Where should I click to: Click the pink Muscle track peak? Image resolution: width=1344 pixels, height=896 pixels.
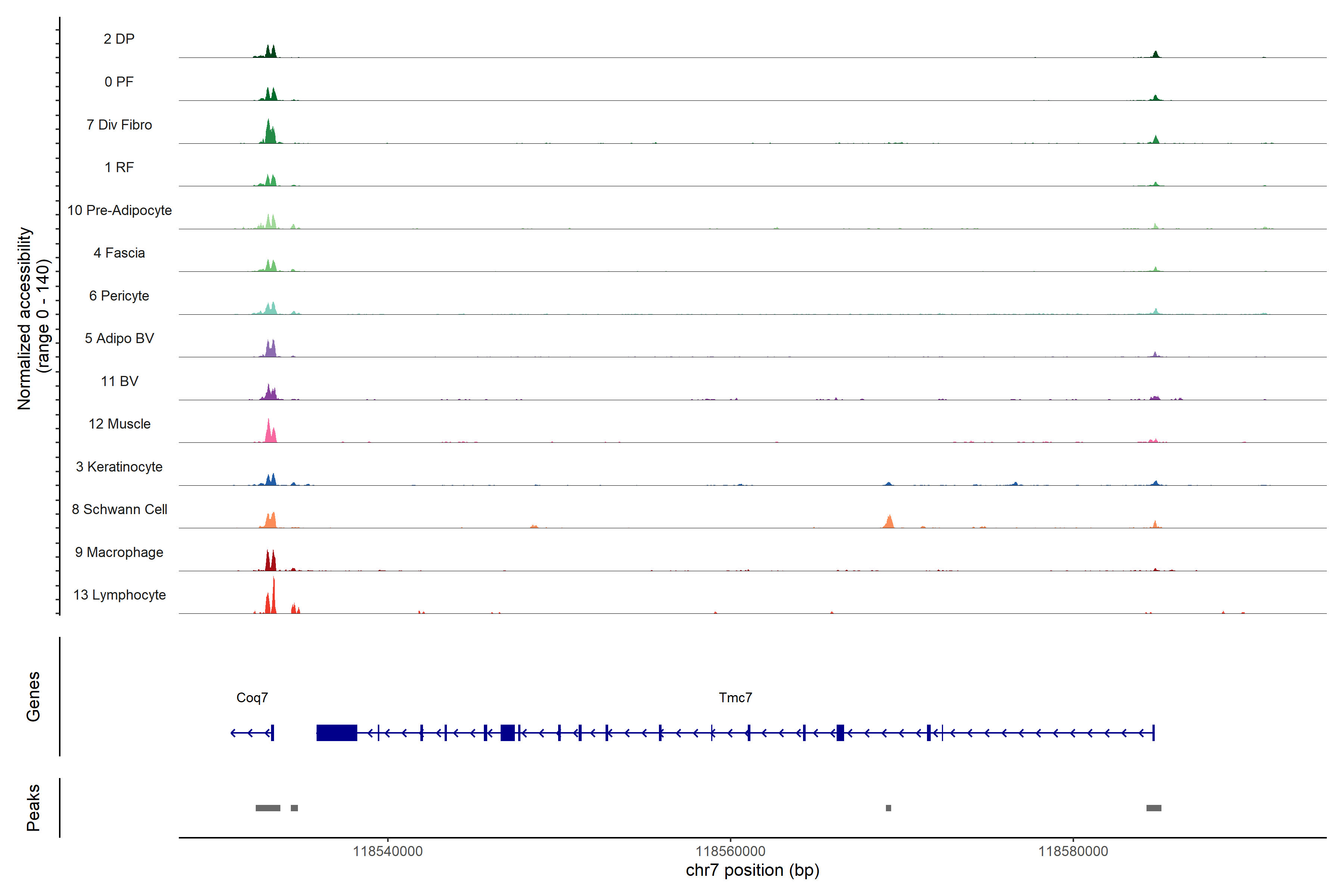click(x=269, y=432)
